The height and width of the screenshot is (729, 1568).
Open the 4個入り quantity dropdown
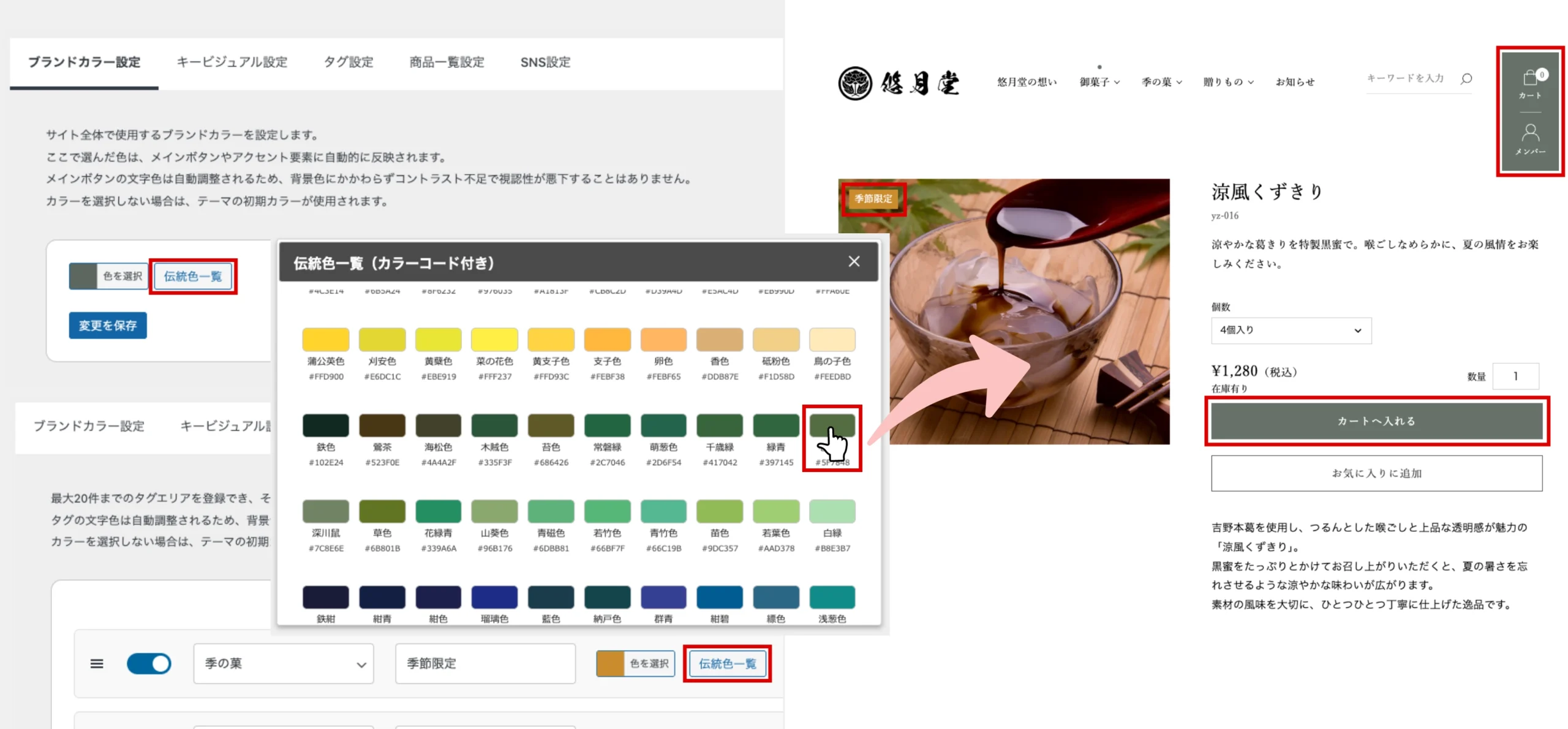coord(1291,330)
